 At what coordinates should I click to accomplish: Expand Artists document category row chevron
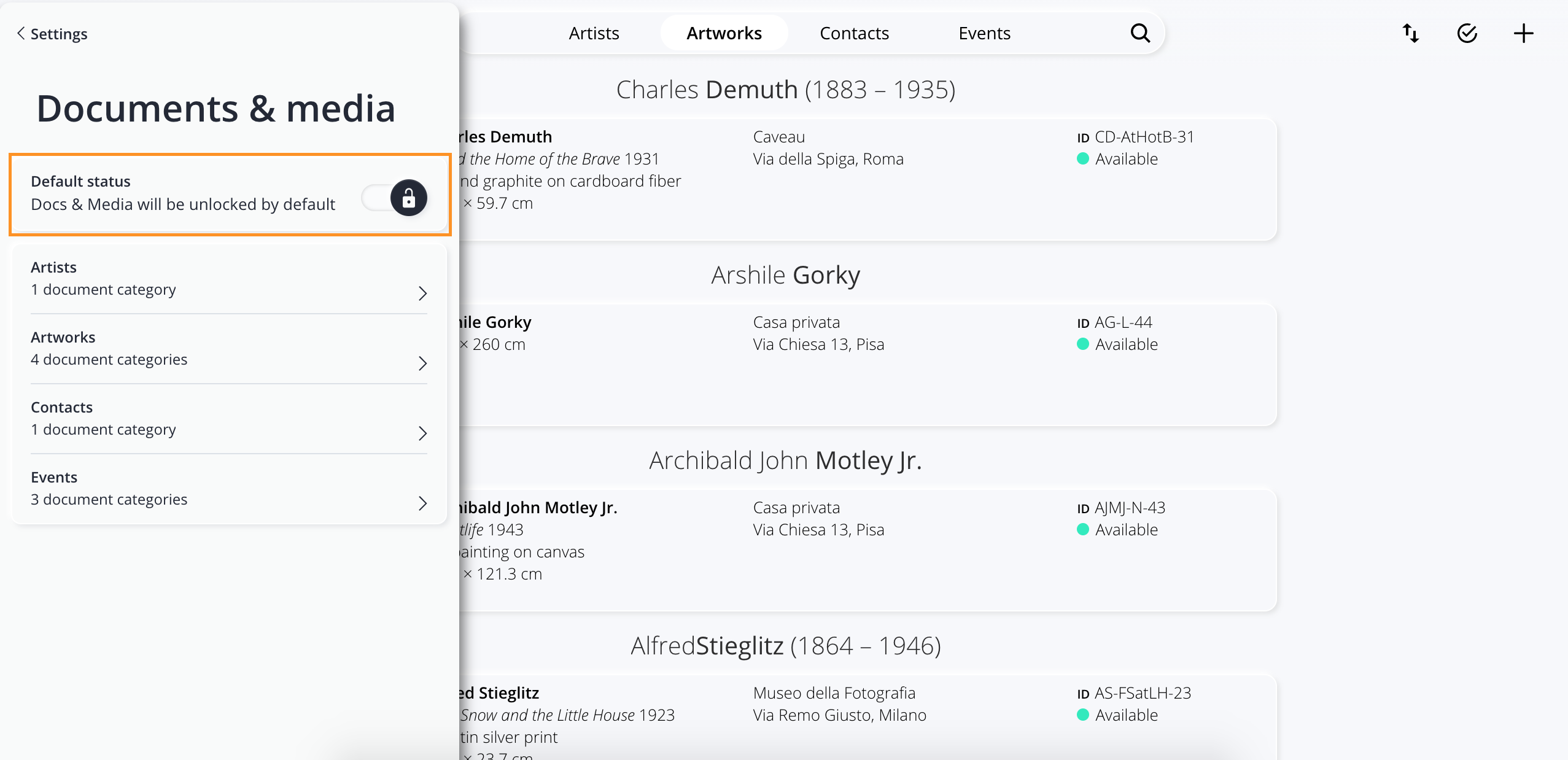click(422, 293)
